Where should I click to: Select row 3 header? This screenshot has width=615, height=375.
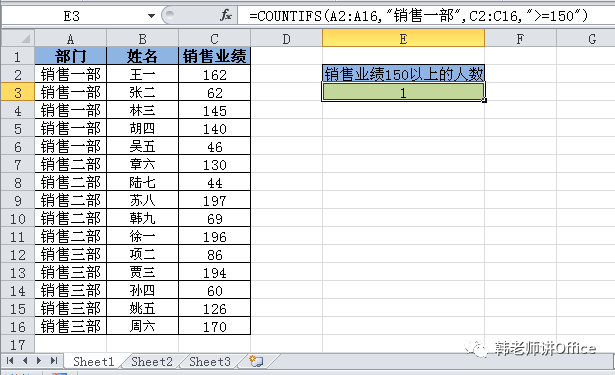click(18, 93)
